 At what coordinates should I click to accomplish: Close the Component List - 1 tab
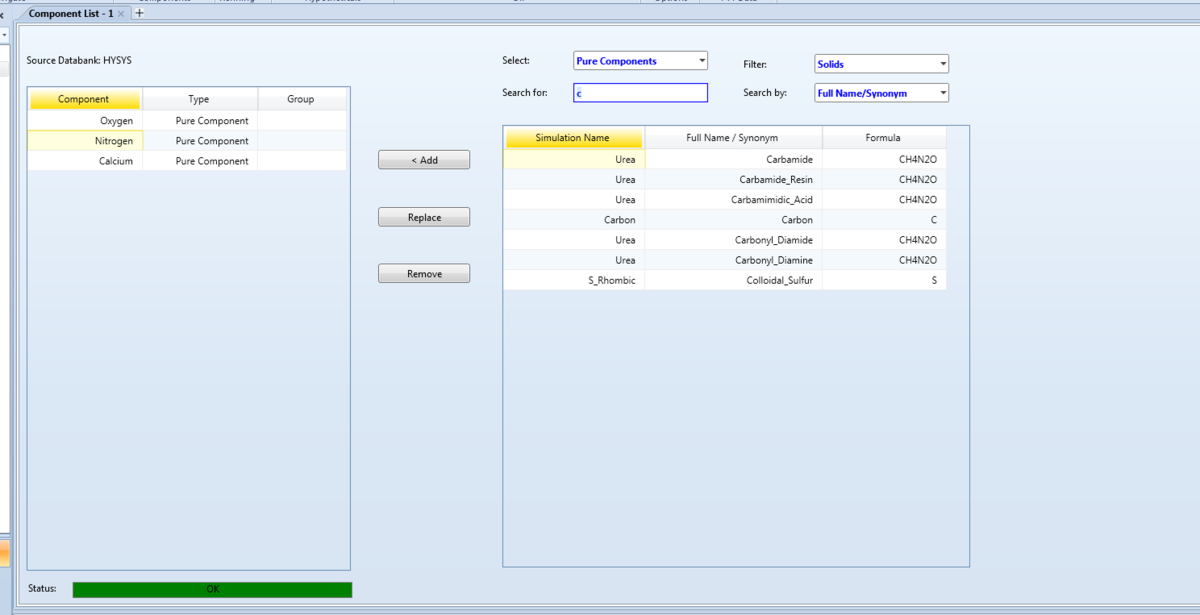tap(121, 14)
